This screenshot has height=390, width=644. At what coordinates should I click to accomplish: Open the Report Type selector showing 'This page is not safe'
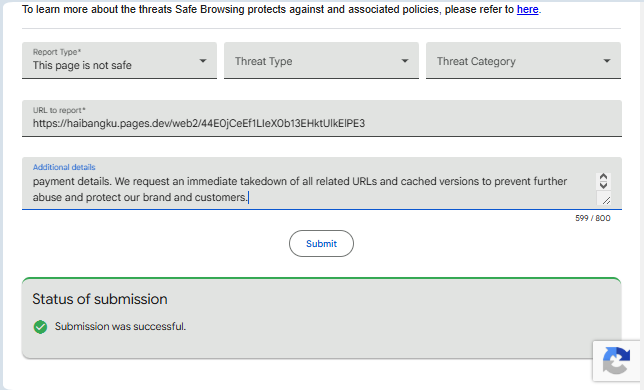pyautogui.click(x=119, y=60)
